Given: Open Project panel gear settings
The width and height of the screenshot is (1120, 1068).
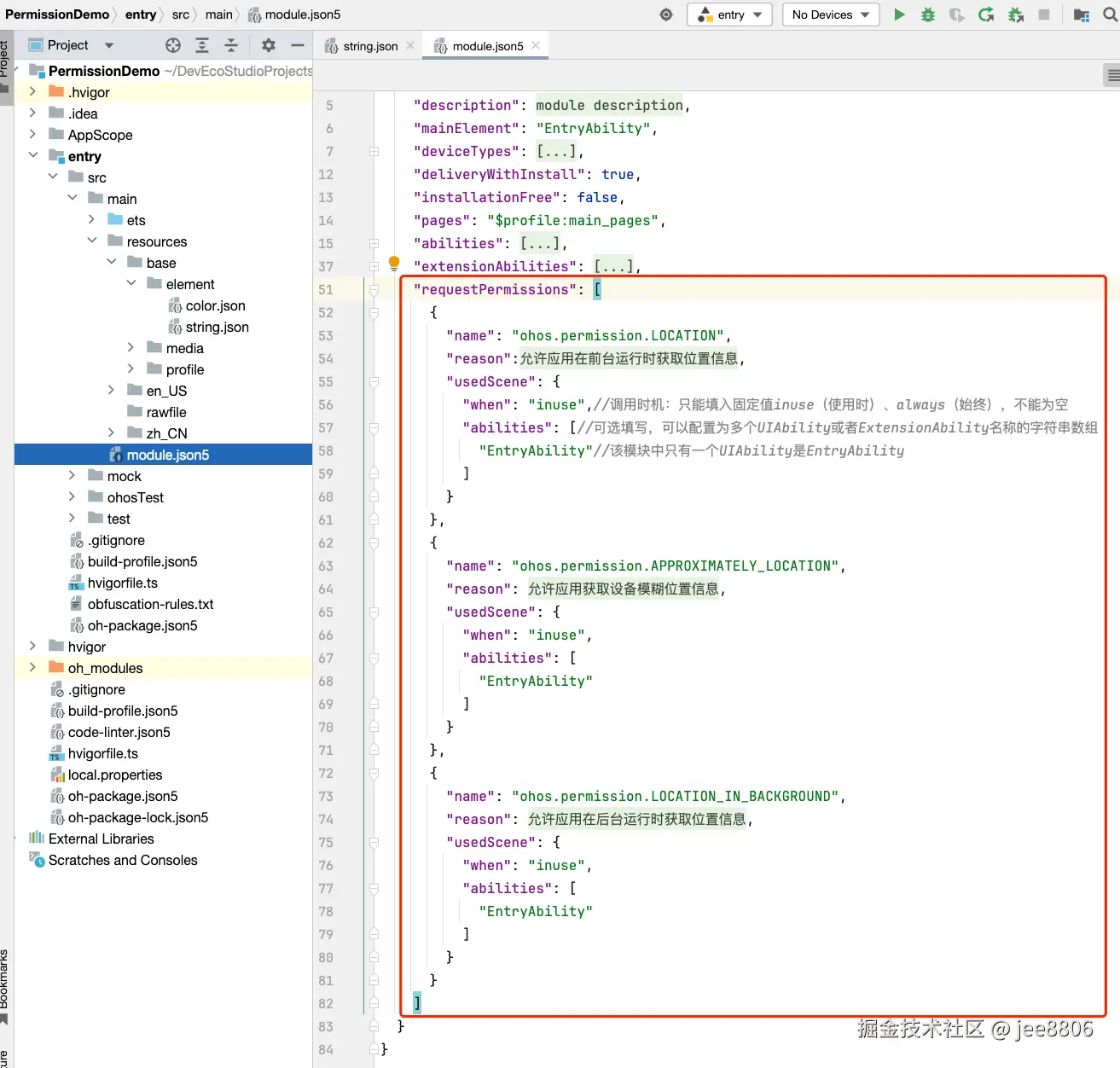Looking at the screenshot, I should pyautogui.click(x=268, y=45).
